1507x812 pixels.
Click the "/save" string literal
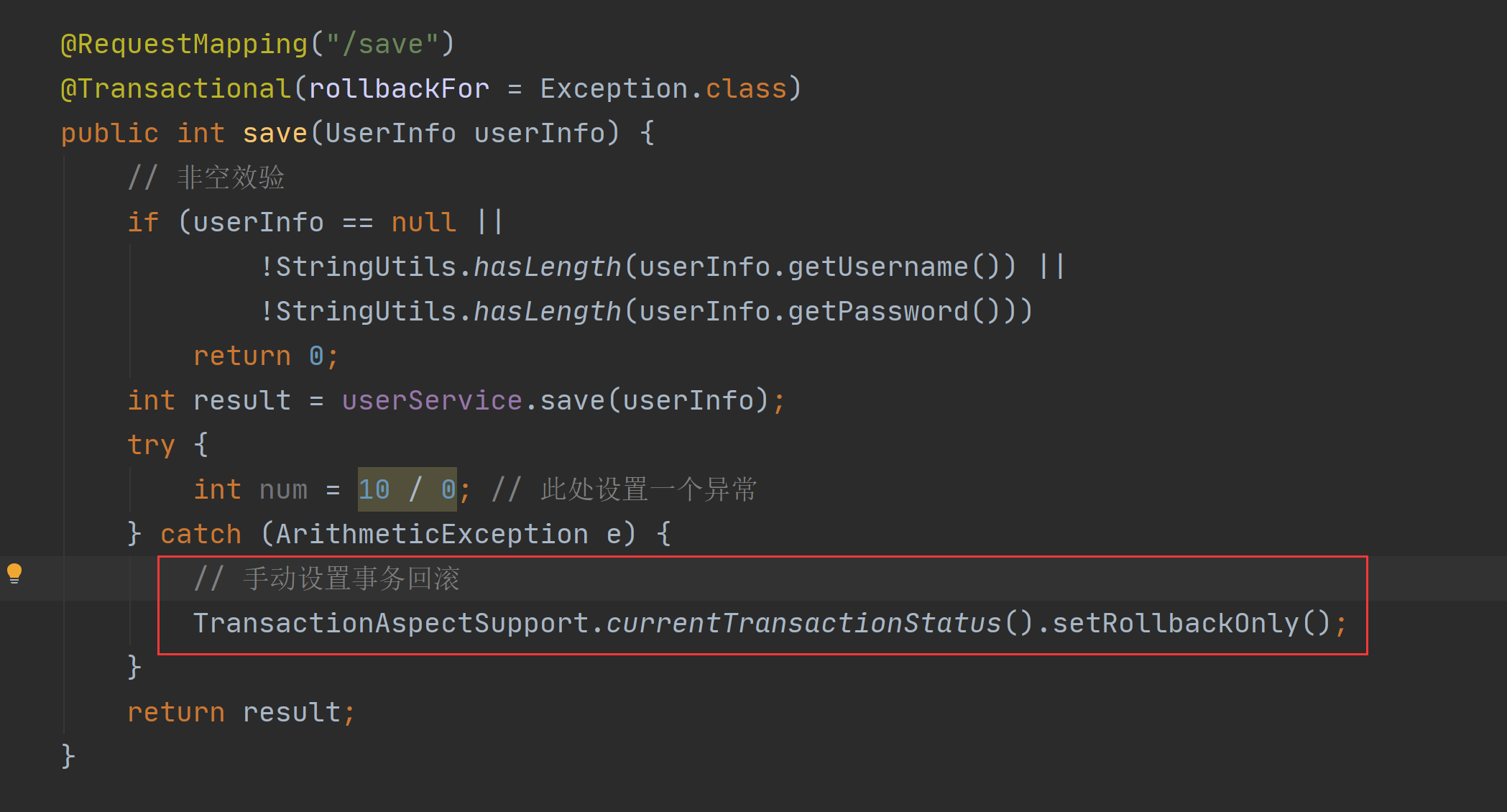[x=382, y=44]
